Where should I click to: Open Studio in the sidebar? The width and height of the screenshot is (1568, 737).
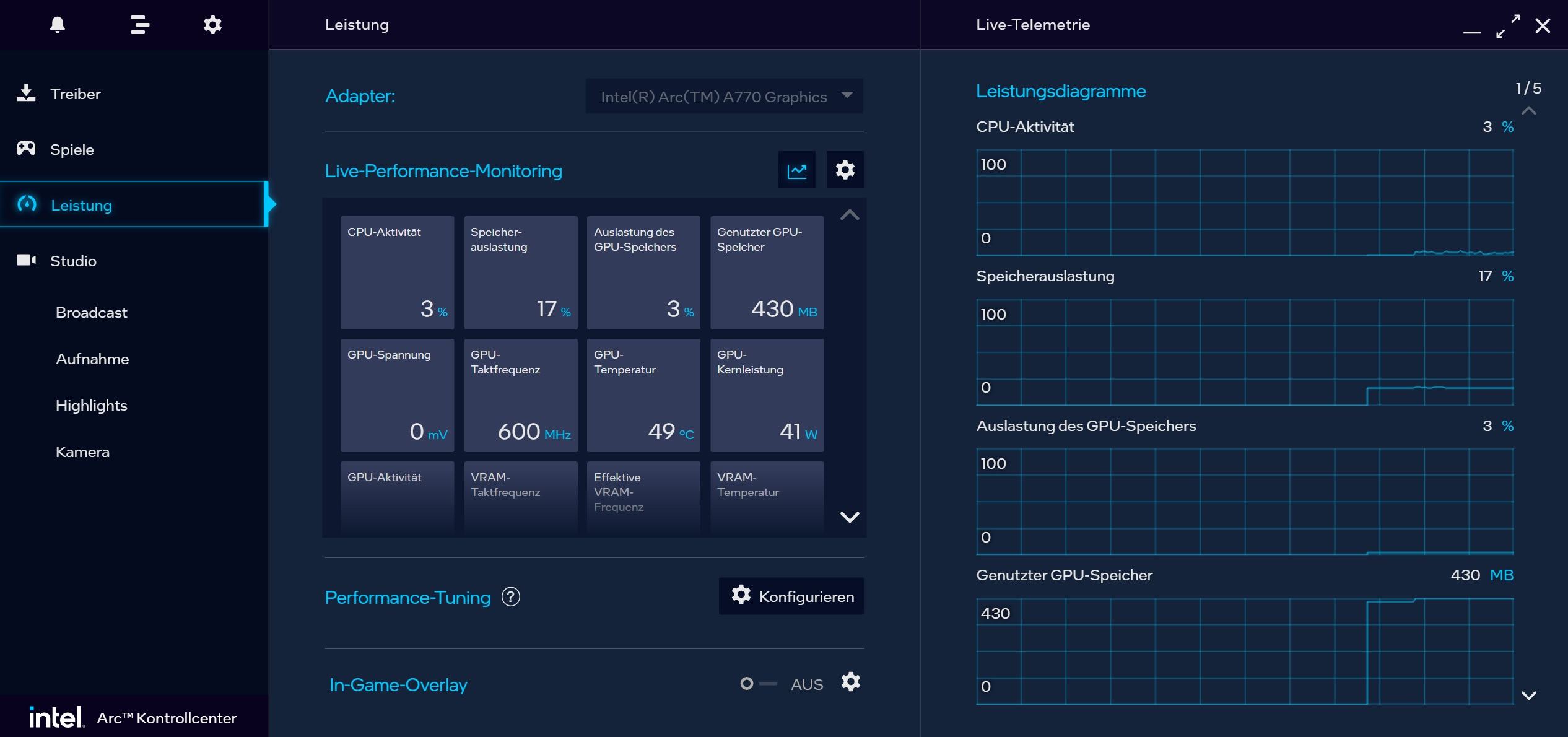[x=73, y=261]
